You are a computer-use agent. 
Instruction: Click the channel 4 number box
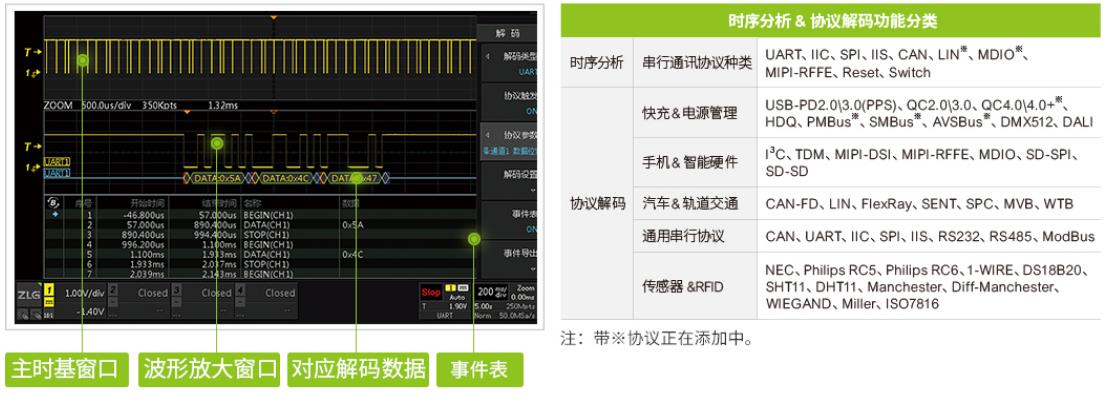pyautogui.click(x=240, y=289)
